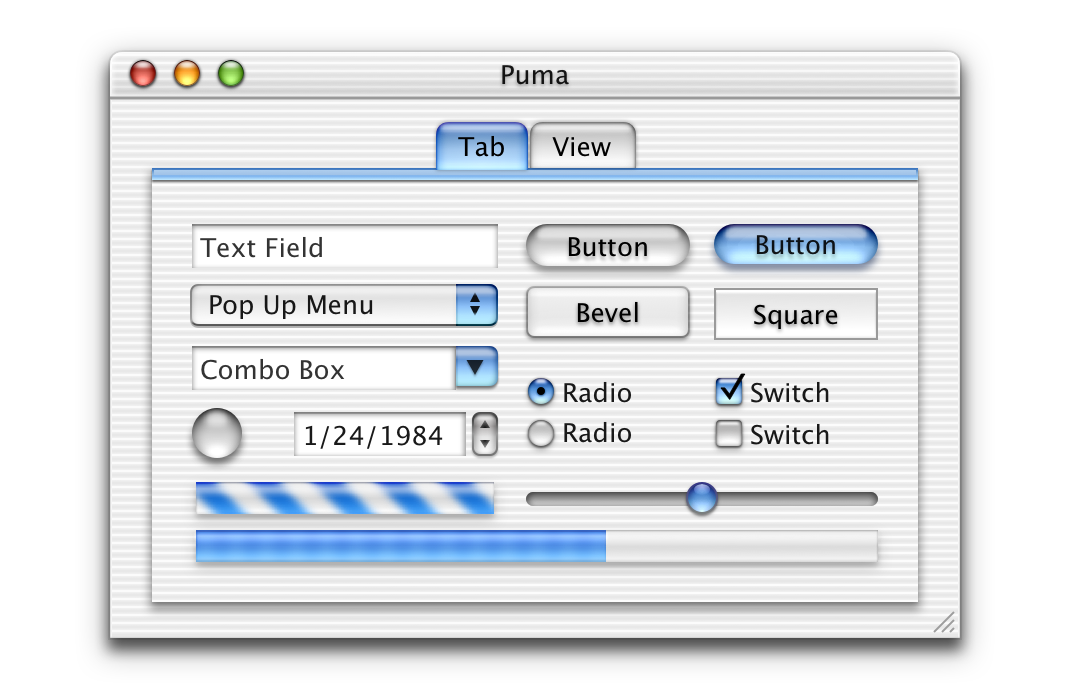
Task: Click the solid blue determinate progress bar
Action: click(536, 546)
